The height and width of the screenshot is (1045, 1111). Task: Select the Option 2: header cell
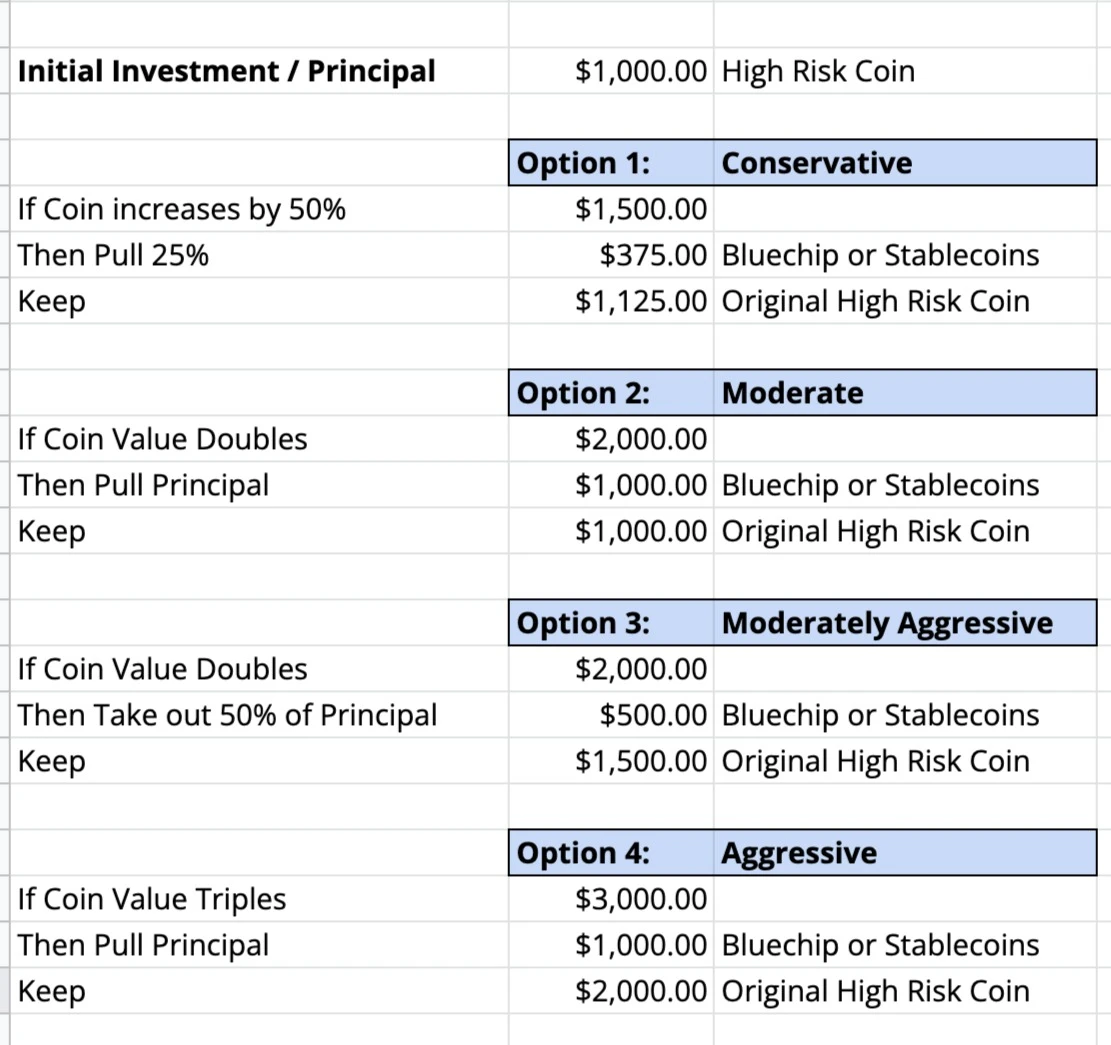(x=611, y=392)
